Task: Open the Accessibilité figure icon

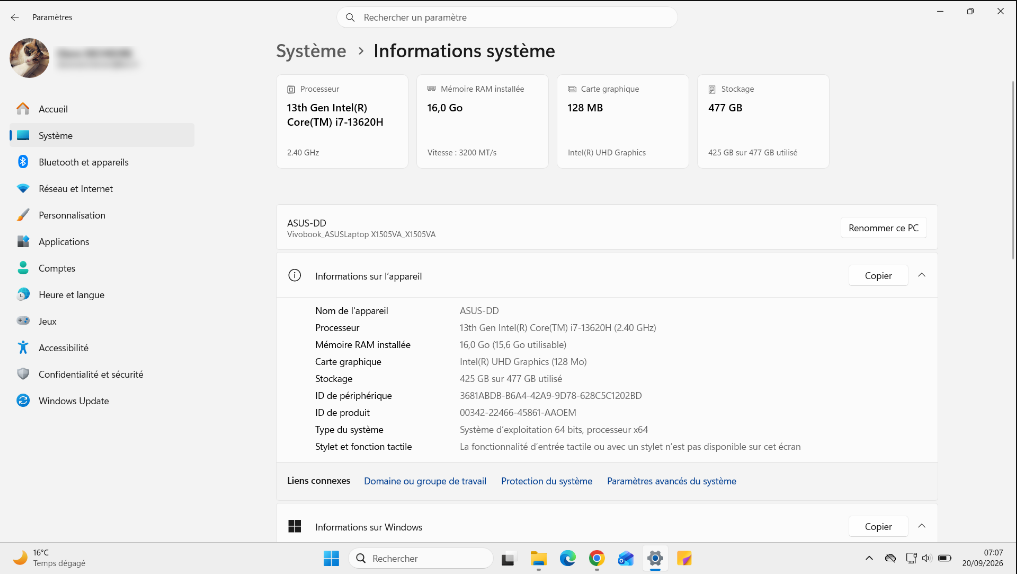Action: coord(23,348)
